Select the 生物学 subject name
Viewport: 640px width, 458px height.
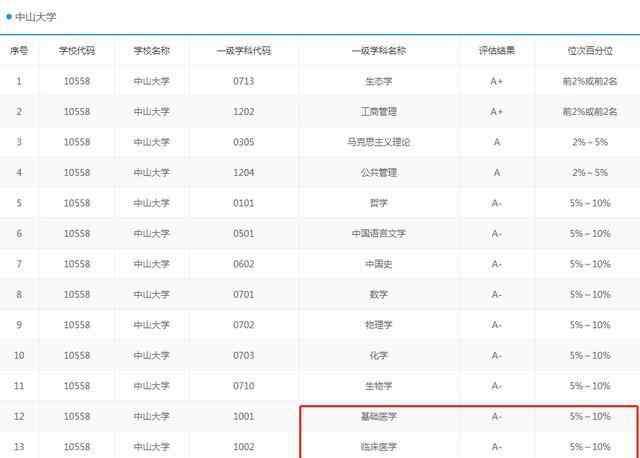[x=379, y=386]
